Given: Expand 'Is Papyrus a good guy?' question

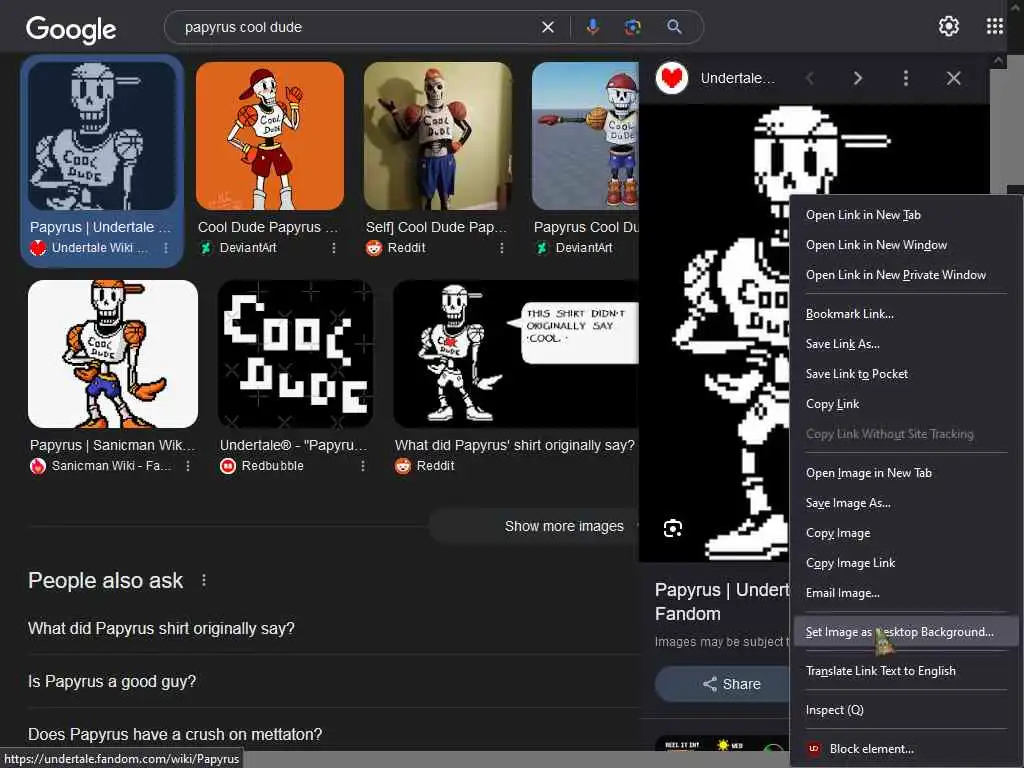Looking at the screenshot, I should (x=333, y=681).
